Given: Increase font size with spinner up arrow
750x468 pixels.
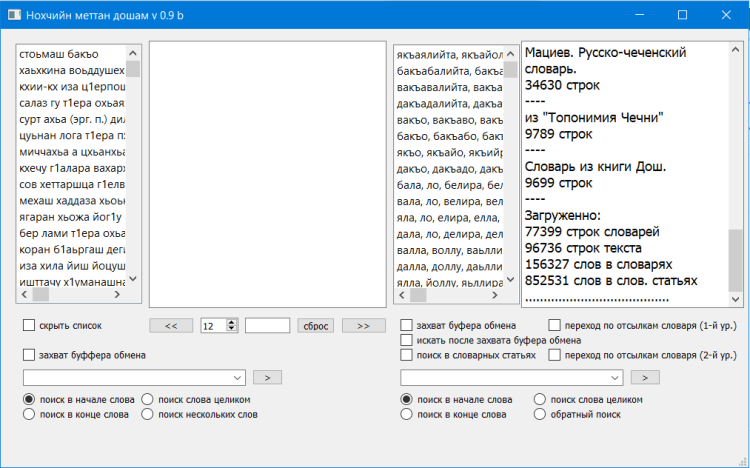Looking at the screenshot, I should [232, 322].
